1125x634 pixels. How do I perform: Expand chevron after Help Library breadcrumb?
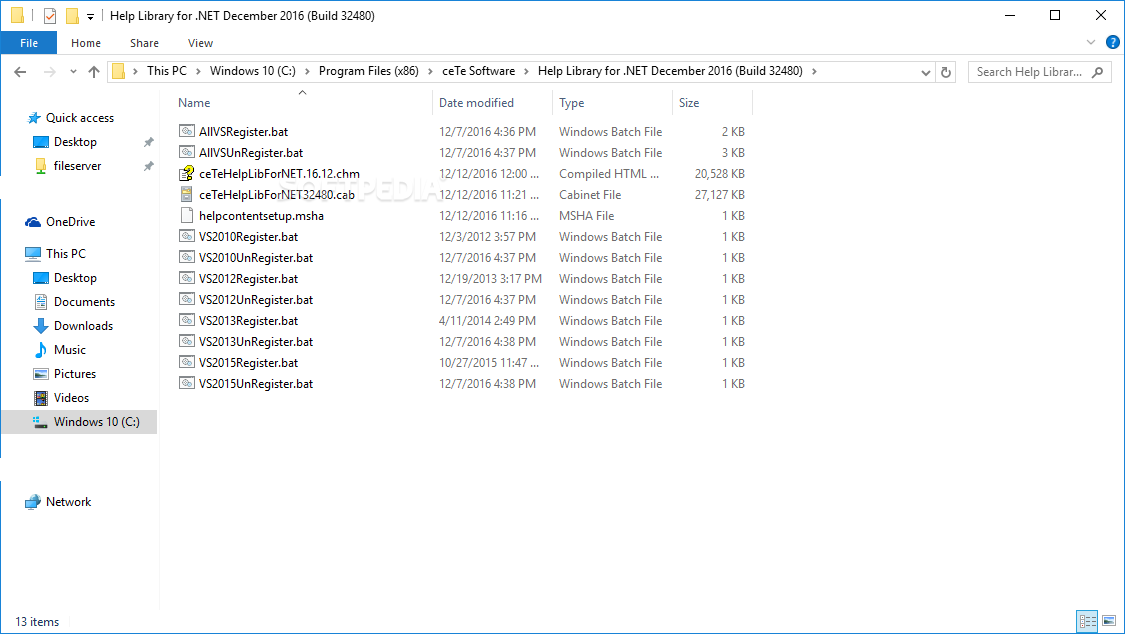[x=814, y=71]
